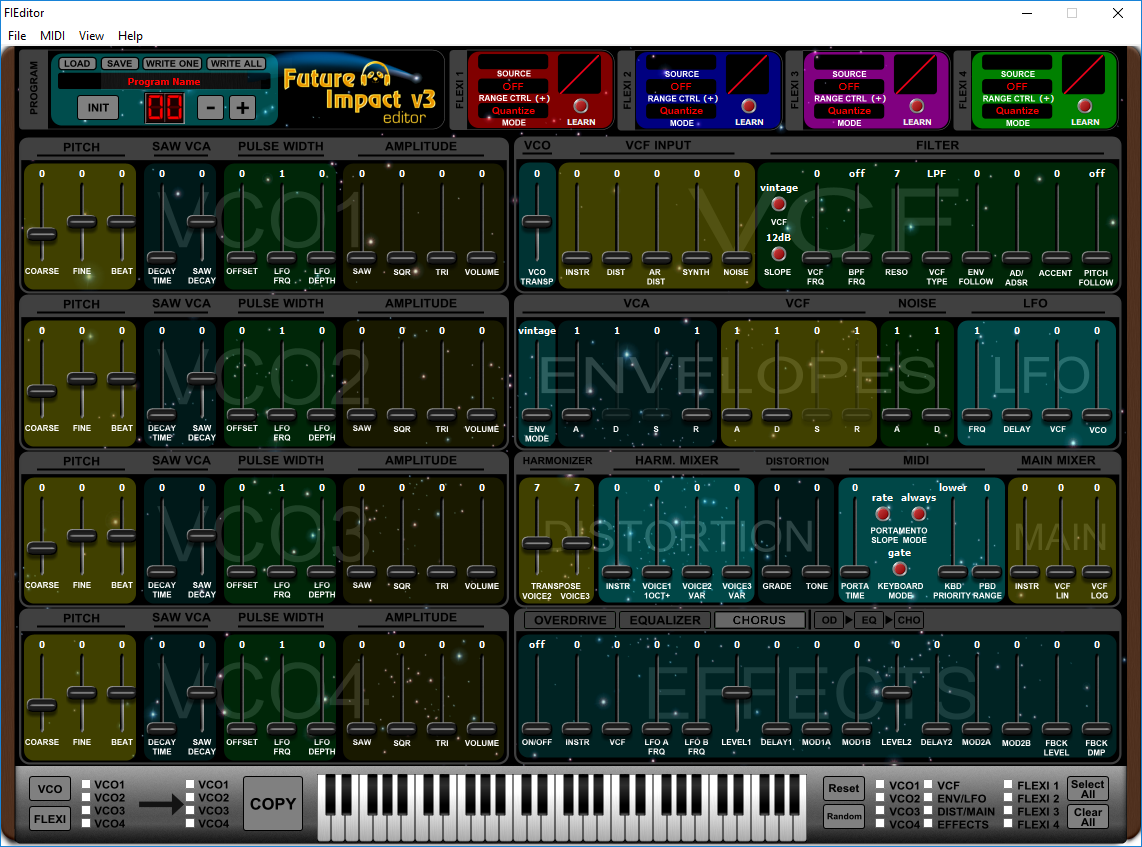Click the FLEXI 2 range curve display

pos(747,74)
